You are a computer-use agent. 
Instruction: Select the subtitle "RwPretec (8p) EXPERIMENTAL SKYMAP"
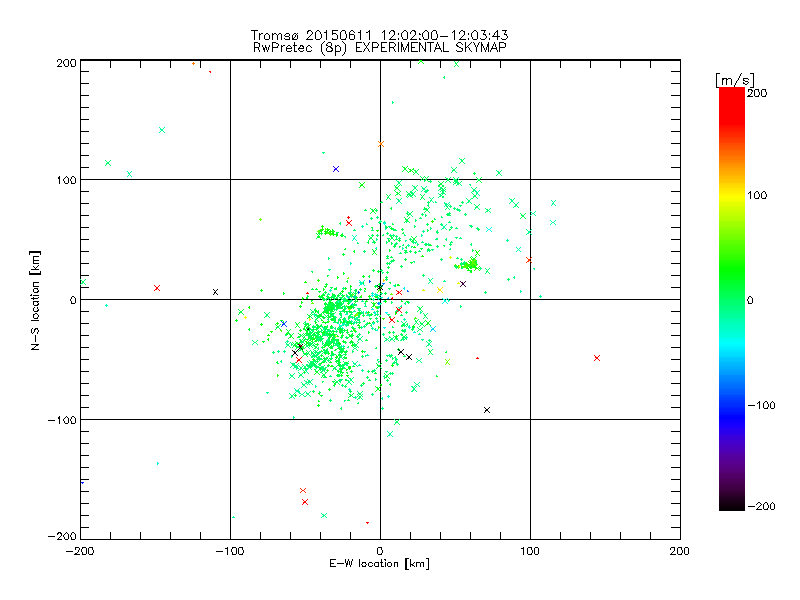pyautogui.click(x=380, y=47)
